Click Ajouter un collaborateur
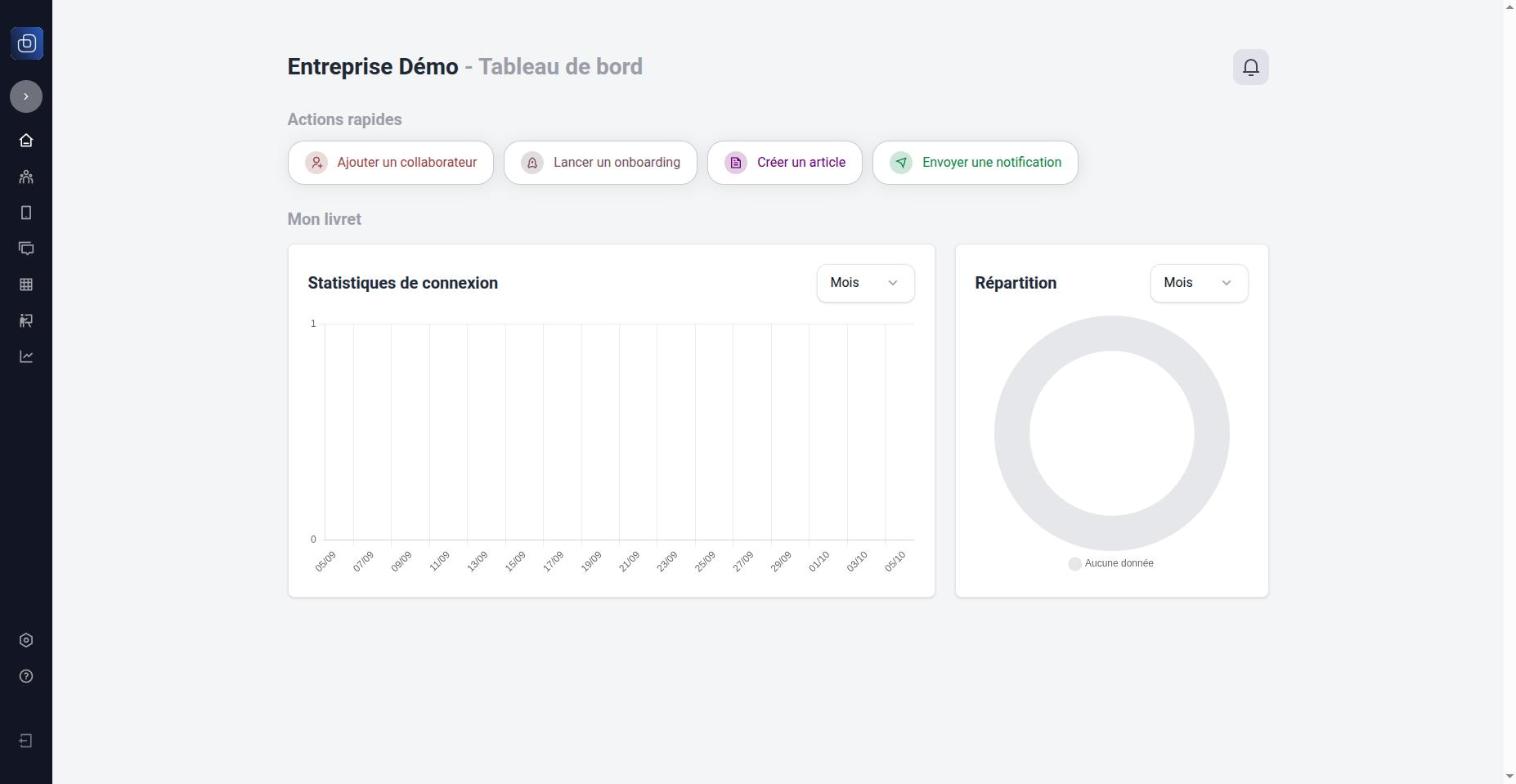 click(x=391, y=163)
